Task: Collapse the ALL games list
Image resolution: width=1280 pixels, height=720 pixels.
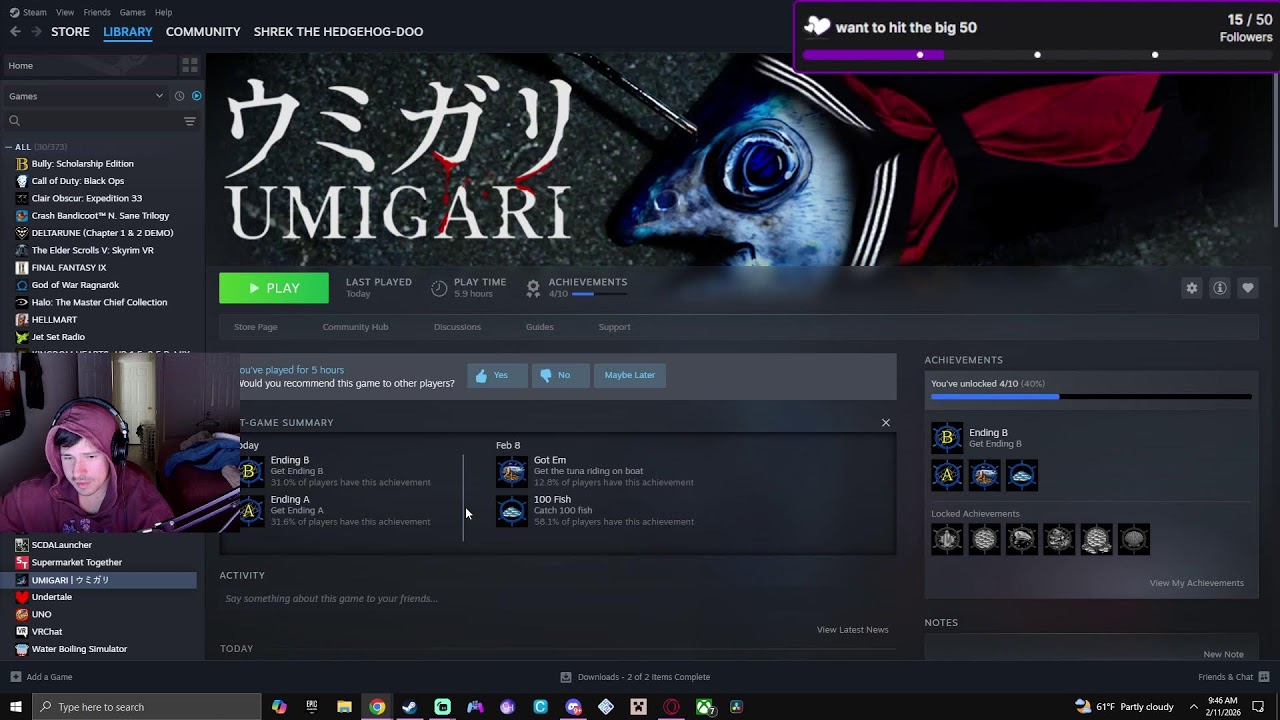Action: [x=9, y=147]
